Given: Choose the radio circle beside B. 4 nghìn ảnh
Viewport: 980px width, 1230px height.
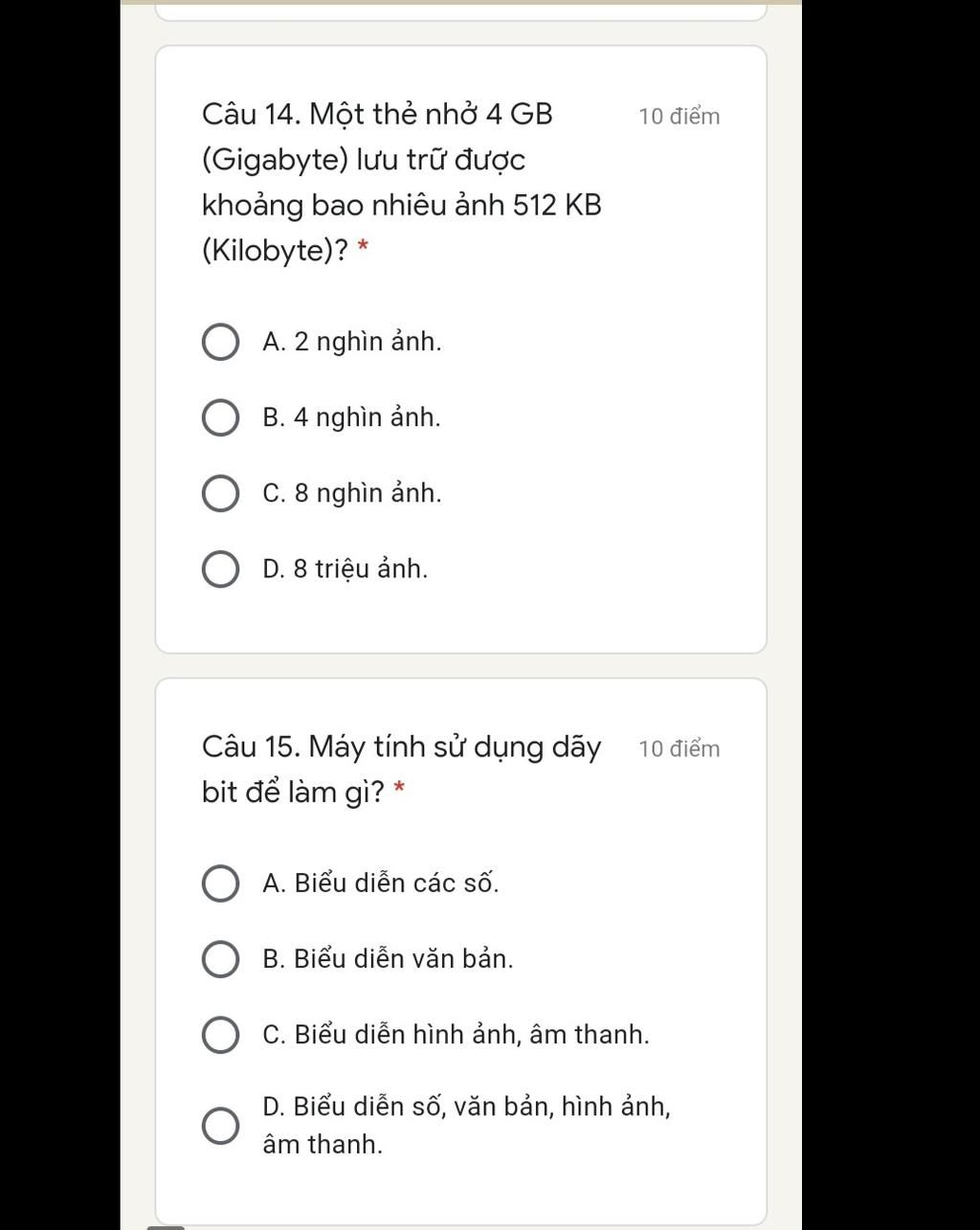Looking at the screenshot, I should coord(220,418).
